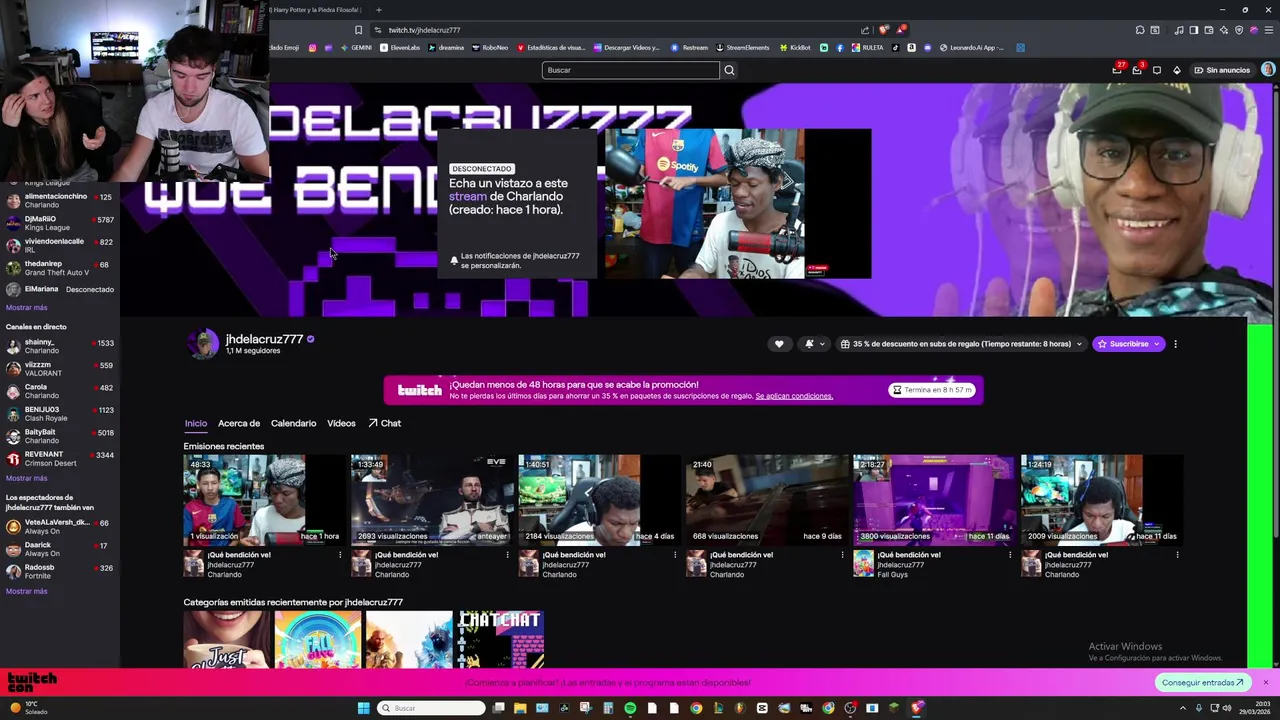Open the Instagram bookmark icon
The width and height of the screenshot is (1280, 720).
pos(312,48)
